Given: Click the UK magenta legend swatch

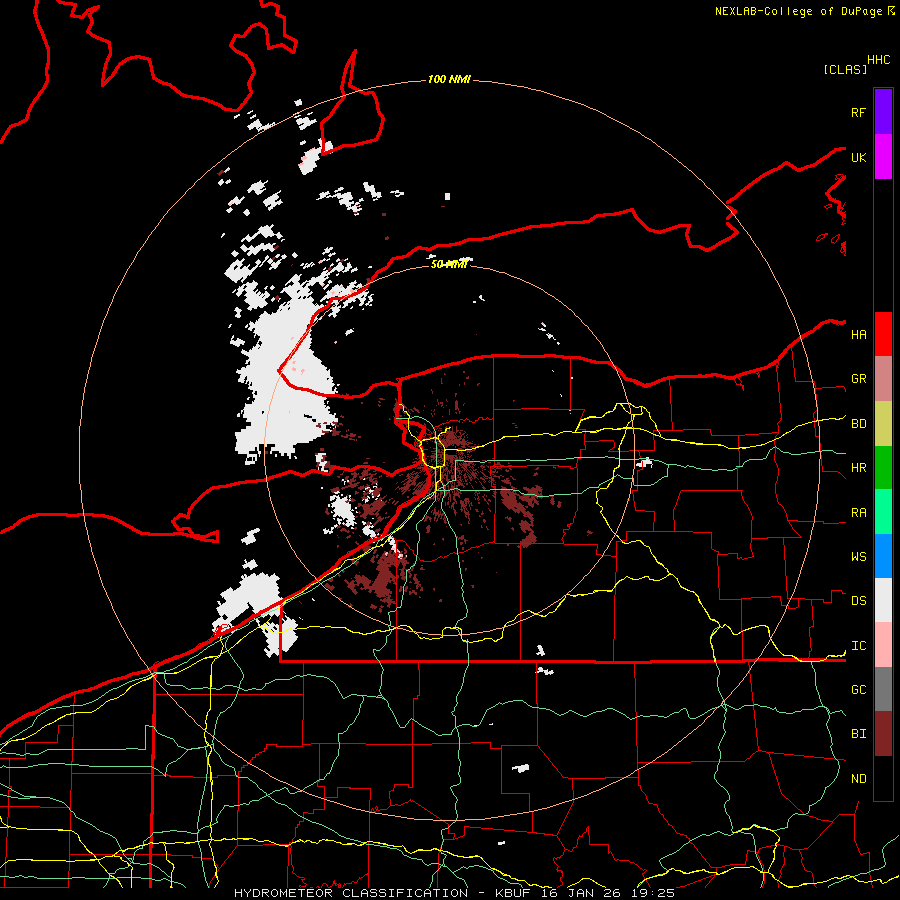Looking at the screenshot, I should [883, 157].
